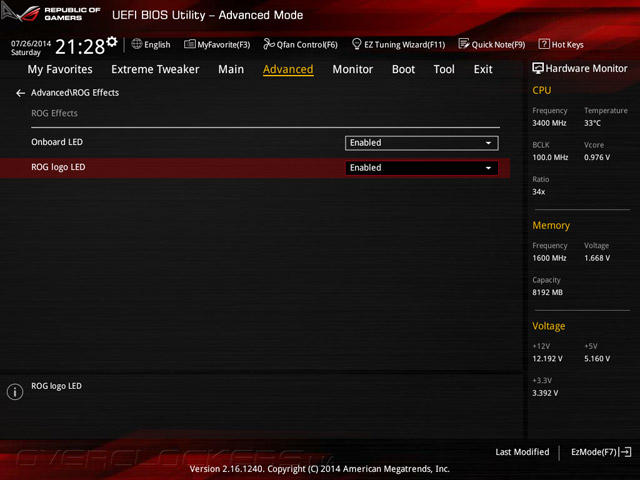Switch to EzMode(F7)

tap(594, 452)
